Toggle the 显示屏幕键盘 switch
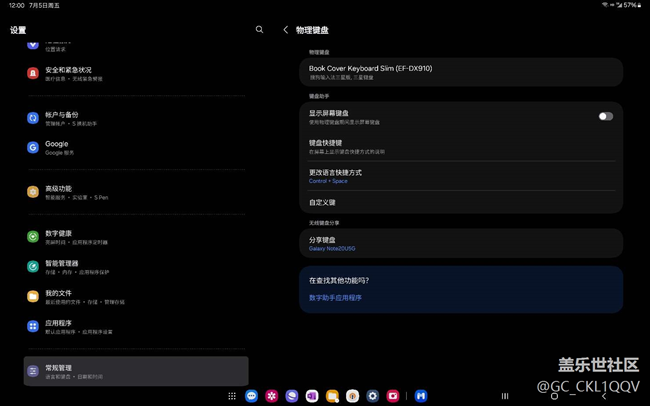 pos(605,116)
